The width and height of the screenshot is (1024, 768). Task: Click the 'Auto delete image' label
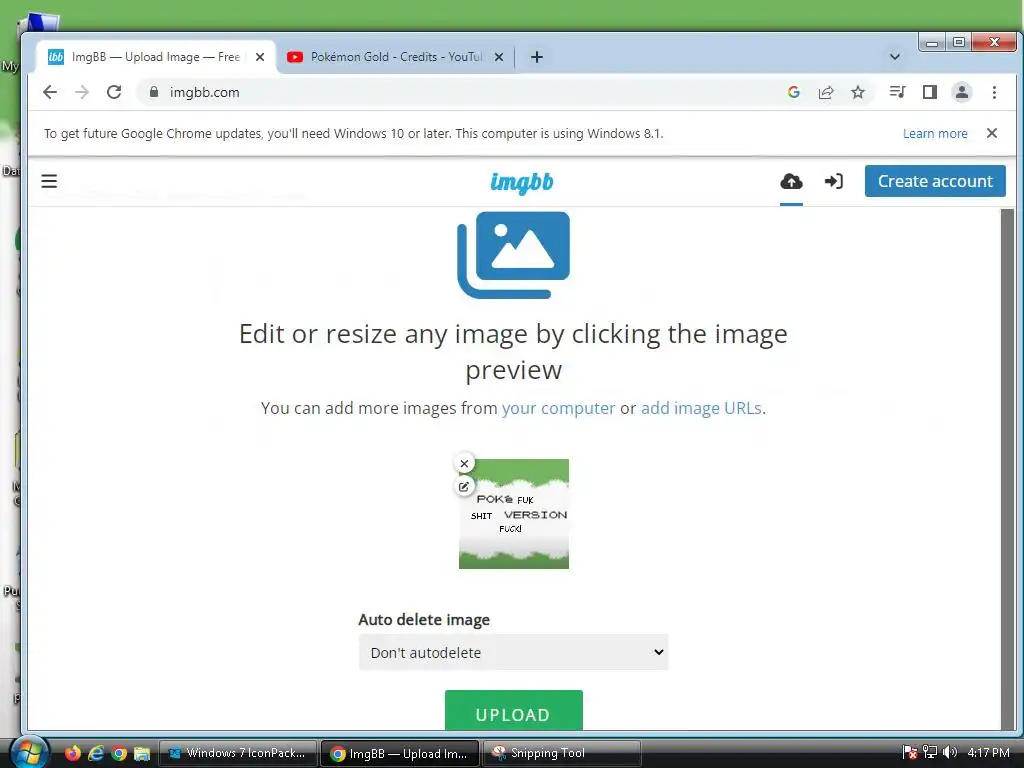pyautogui.click(x=424, y=620)
